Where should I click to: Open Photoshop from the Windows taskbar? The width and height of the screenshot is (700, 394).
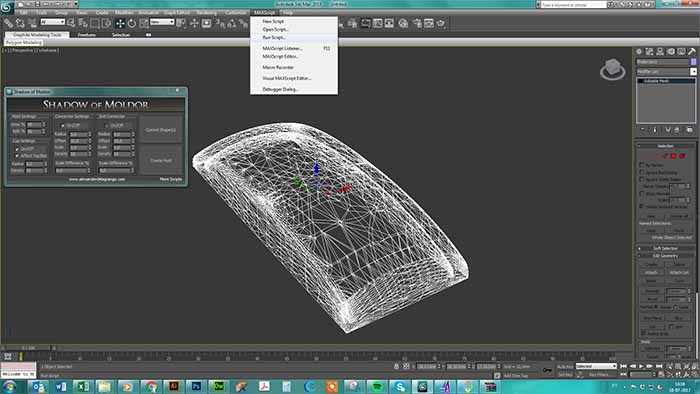point(196,386)
